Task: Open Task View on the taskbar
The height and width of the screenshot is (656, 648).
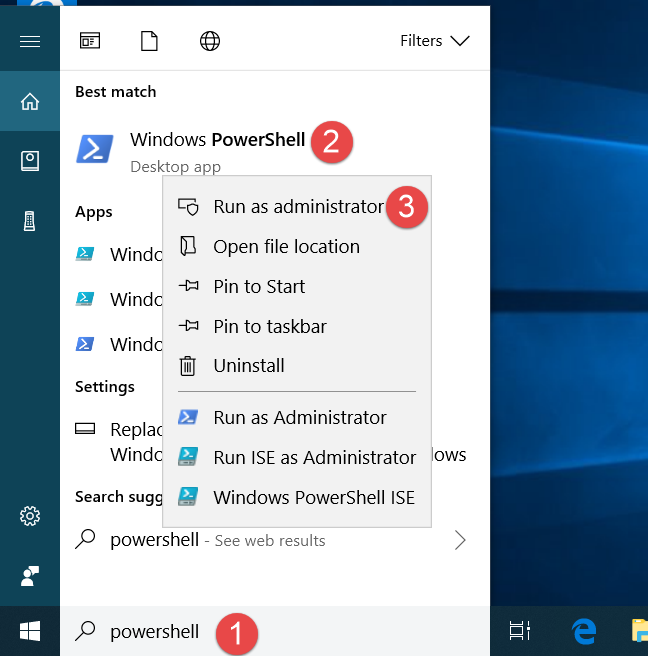Action: click(x=520, y=631)
